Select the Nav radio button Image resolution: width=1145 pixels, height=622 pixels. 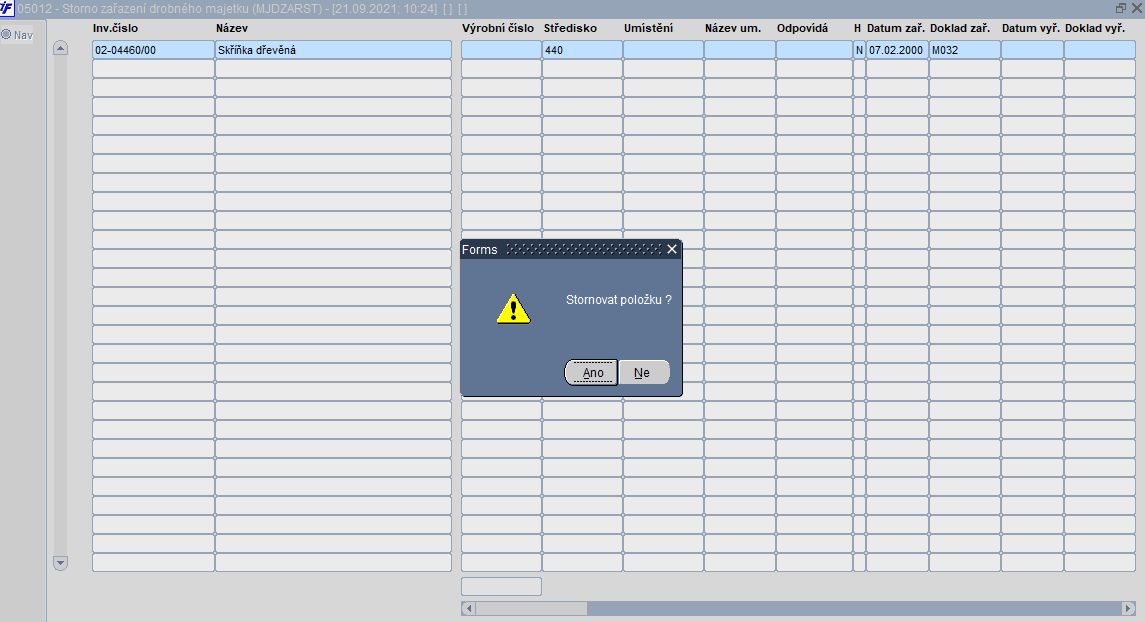7,34
